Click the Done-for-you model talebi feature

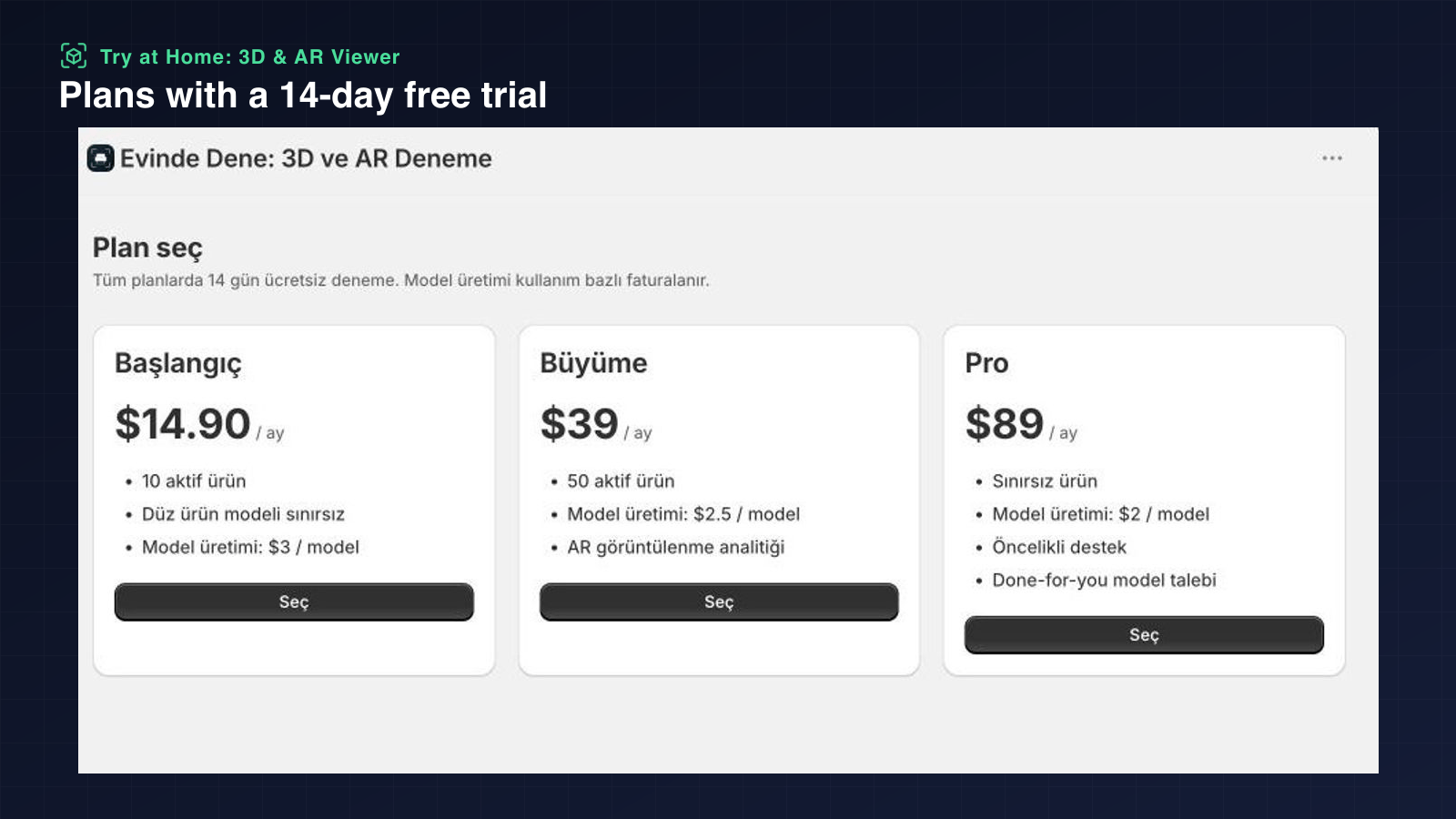[x=1104, y=580]
